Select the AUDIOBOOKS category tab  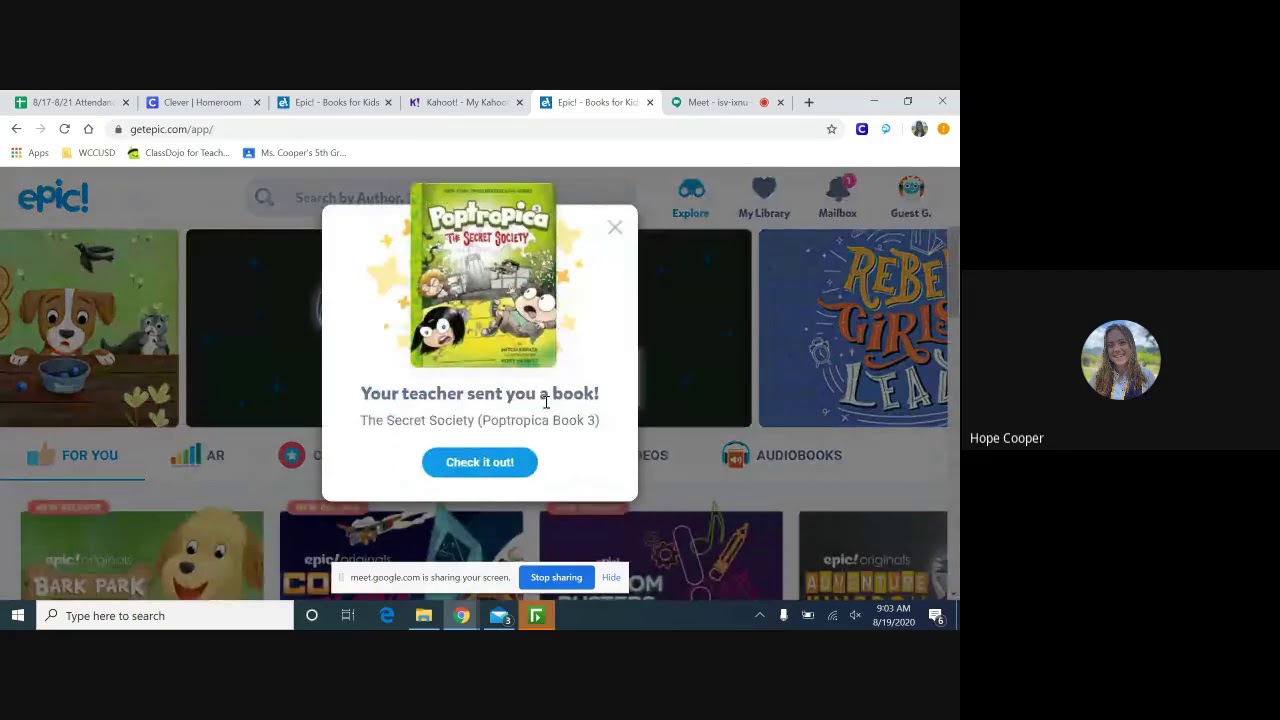click(x=782, y=455)
